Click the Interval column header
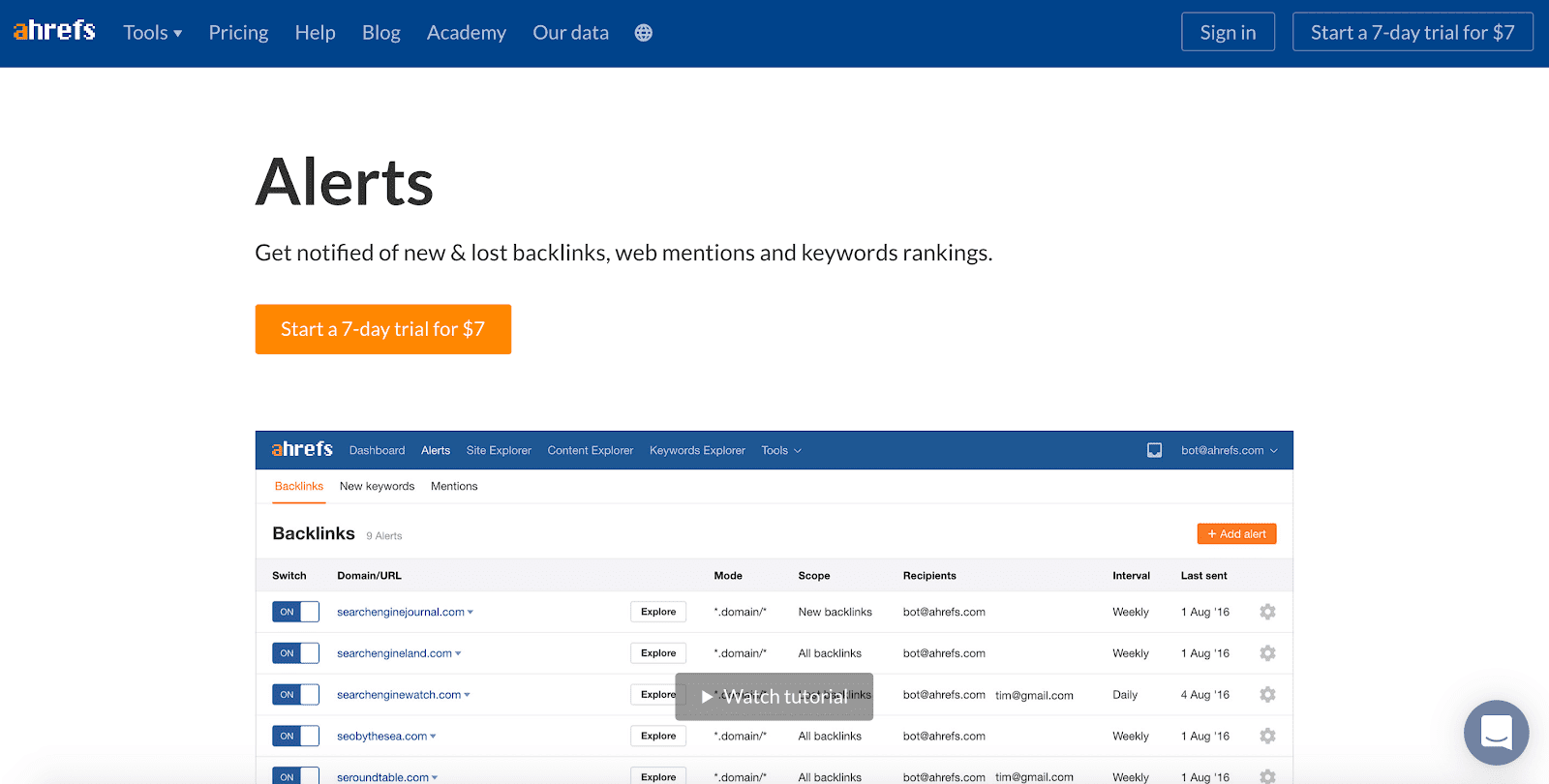 click(x=1131, y=576)
